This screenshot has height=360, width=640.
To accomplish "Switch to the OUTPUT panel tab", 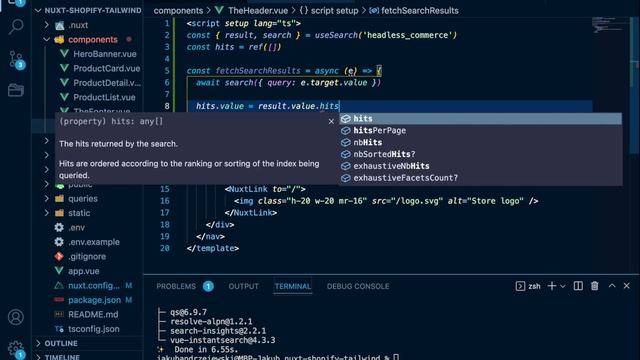I will coord(243,287).
